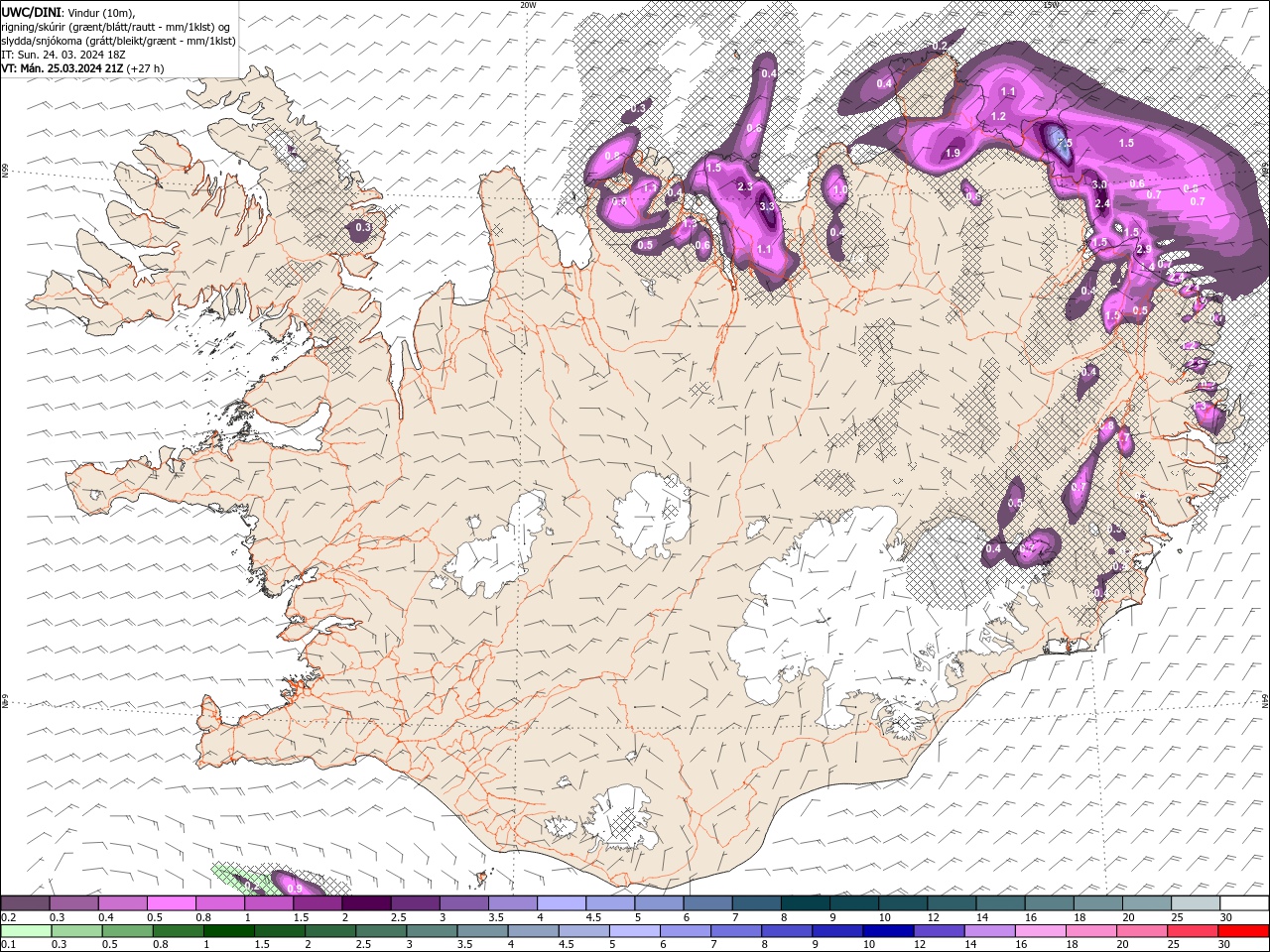Select the 0.2 mauve swatch in snow scale
This screenshot has width=1270, height=952.
tap(26, 903)
